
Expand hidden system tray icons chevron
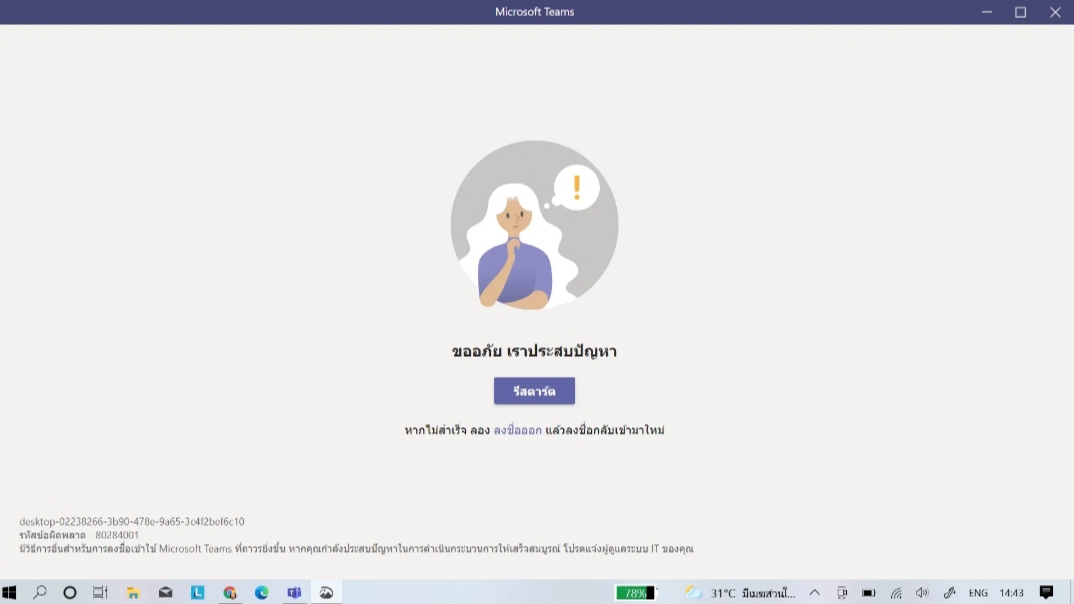pyautogui.click(x=814, y=592)
